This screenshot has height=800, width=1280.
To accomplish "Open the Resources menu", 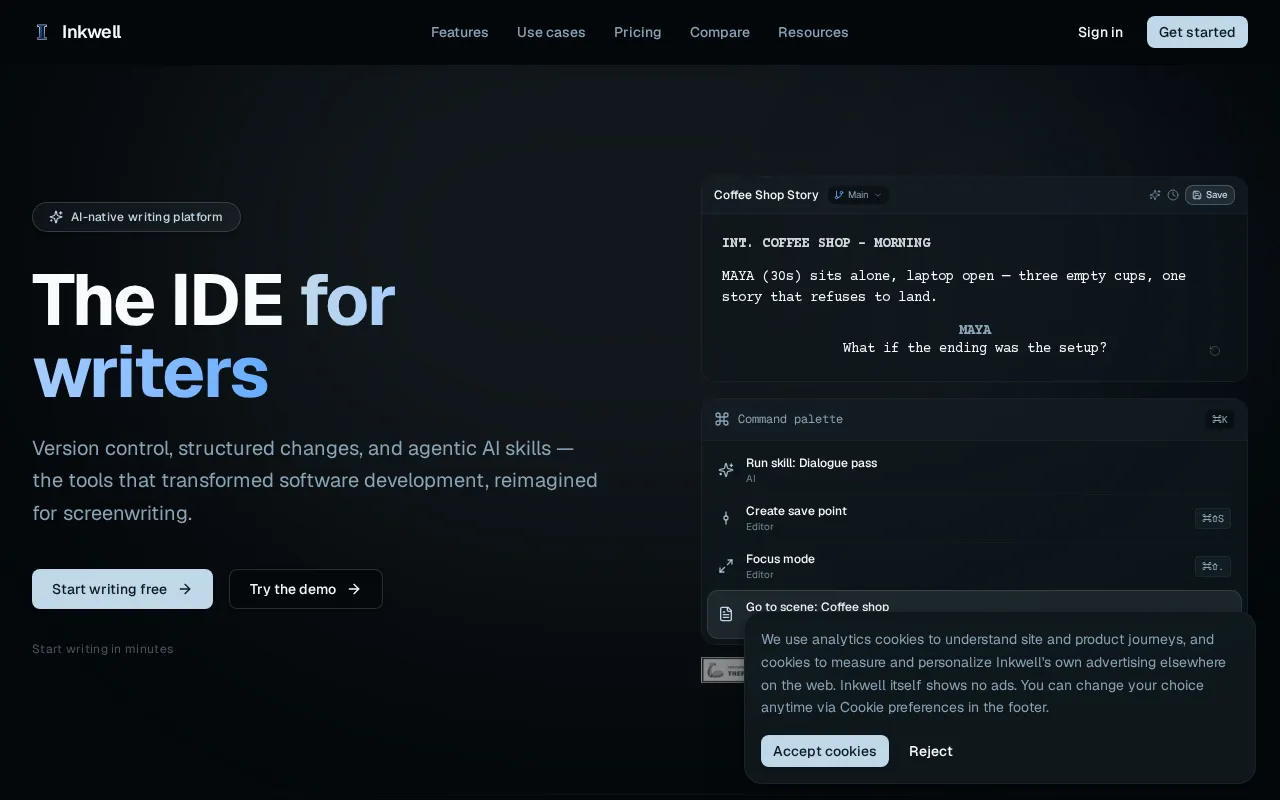I will (813, 32).
